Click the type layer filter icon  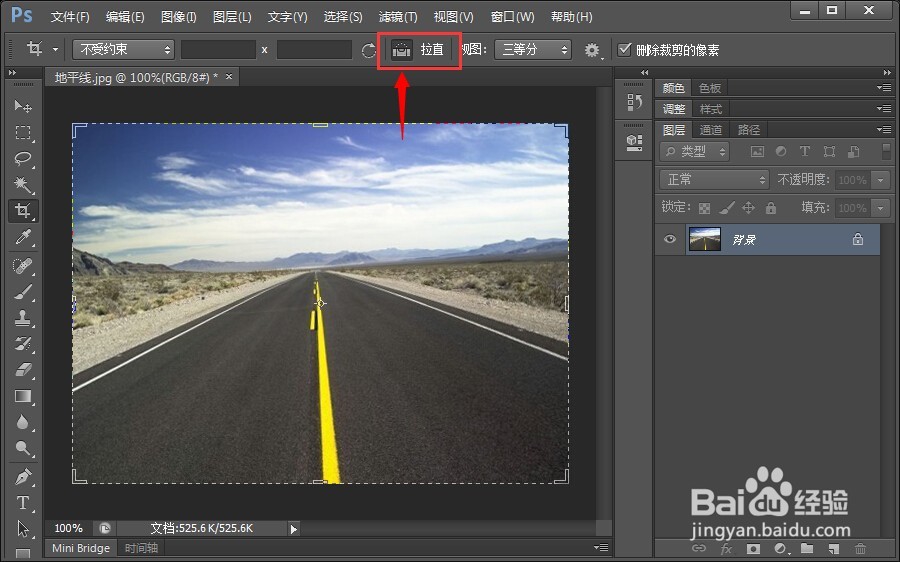[805, 152]
